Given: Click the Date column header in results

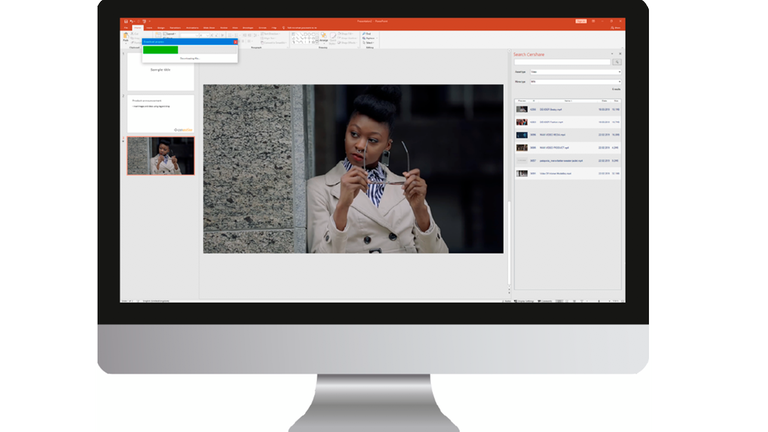Looking at the screenshot, I should pyautogui.click(x=603, y=101).
